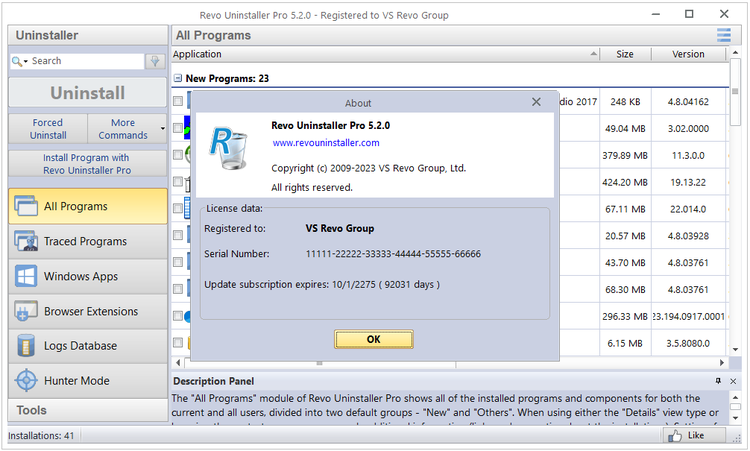Sort by the Application column header

click(385, 54)
